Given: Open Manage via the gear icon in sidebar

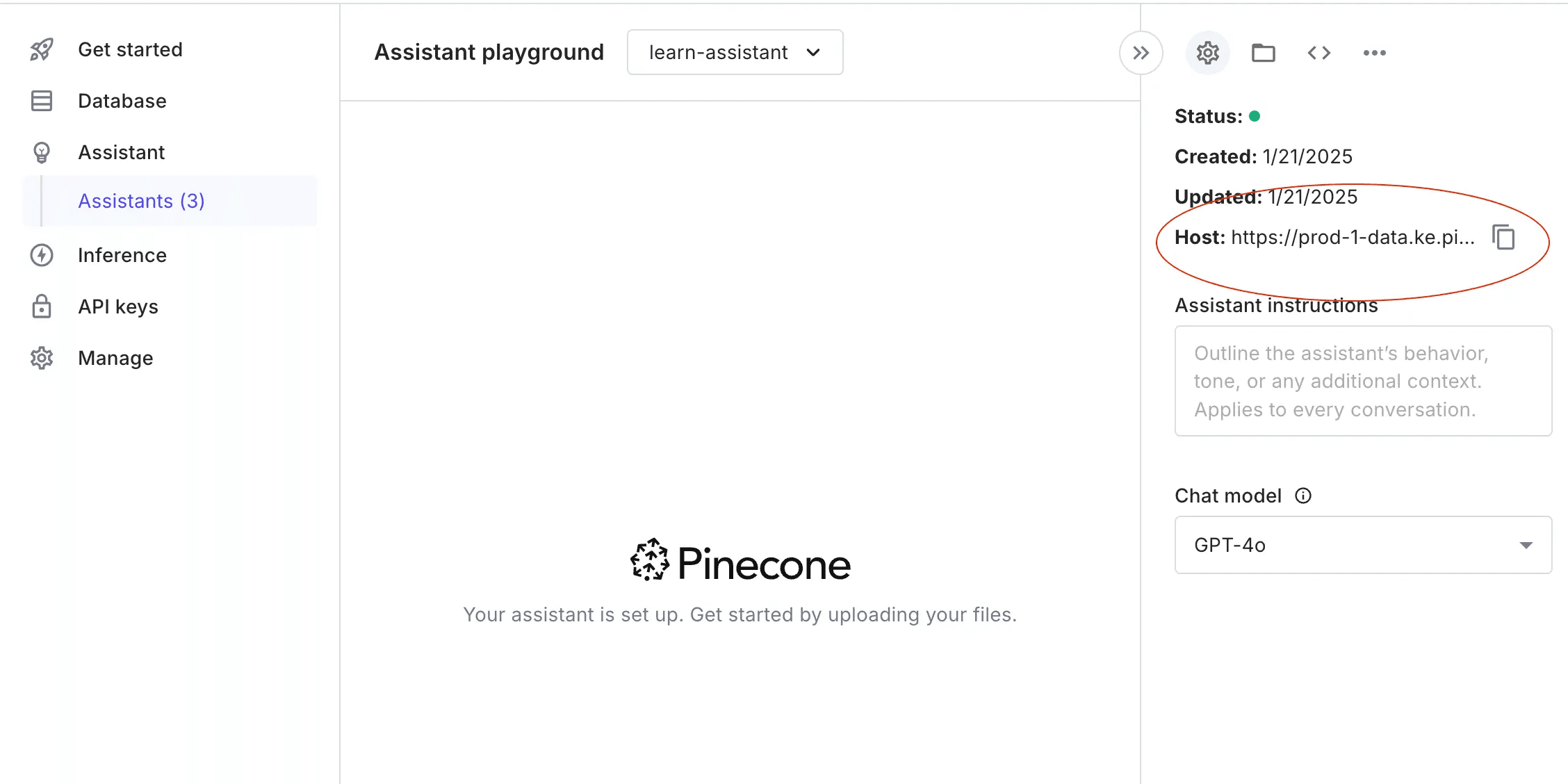Looking at the screenshot, I should click(x=42, y=357).
